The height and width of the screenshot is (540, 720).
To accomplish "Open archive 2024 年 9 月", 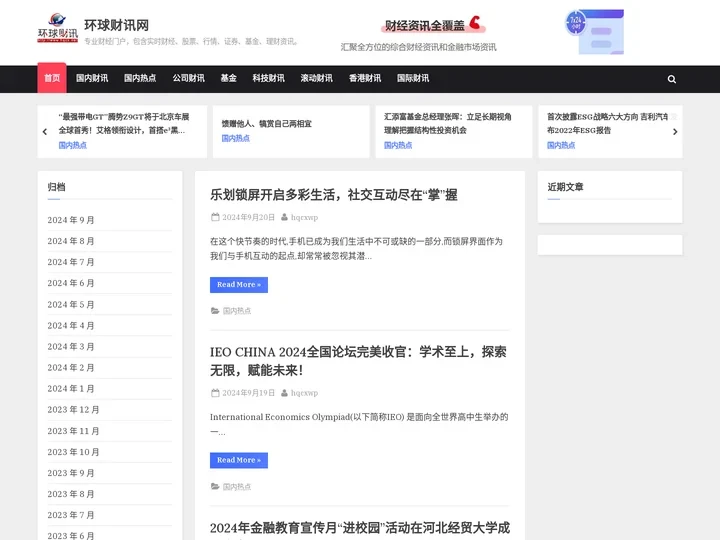I will point(71,220).
